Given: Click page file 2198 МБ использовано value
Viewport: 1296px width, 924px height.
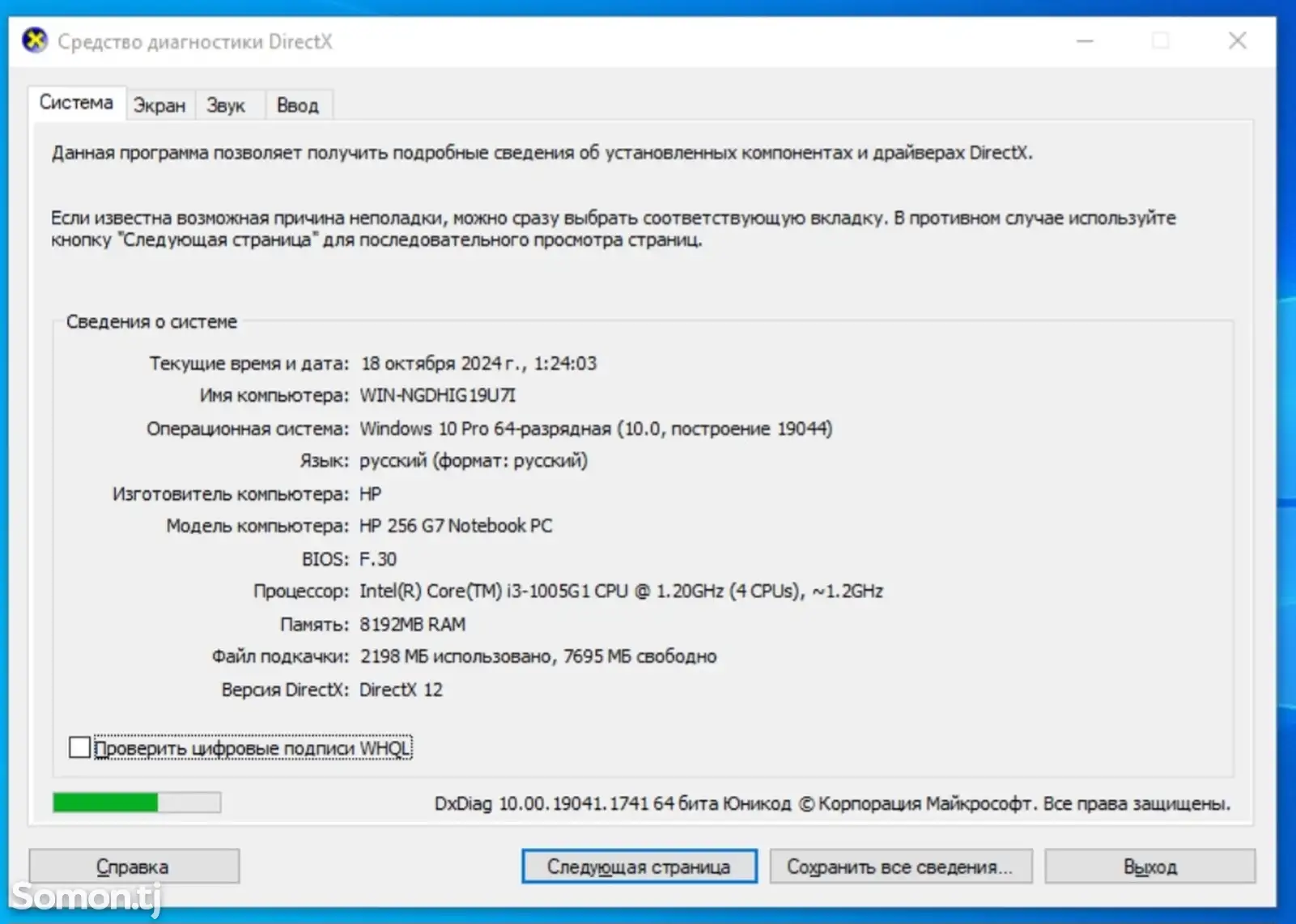Looking at the screenshot, I should coord(538,656).
